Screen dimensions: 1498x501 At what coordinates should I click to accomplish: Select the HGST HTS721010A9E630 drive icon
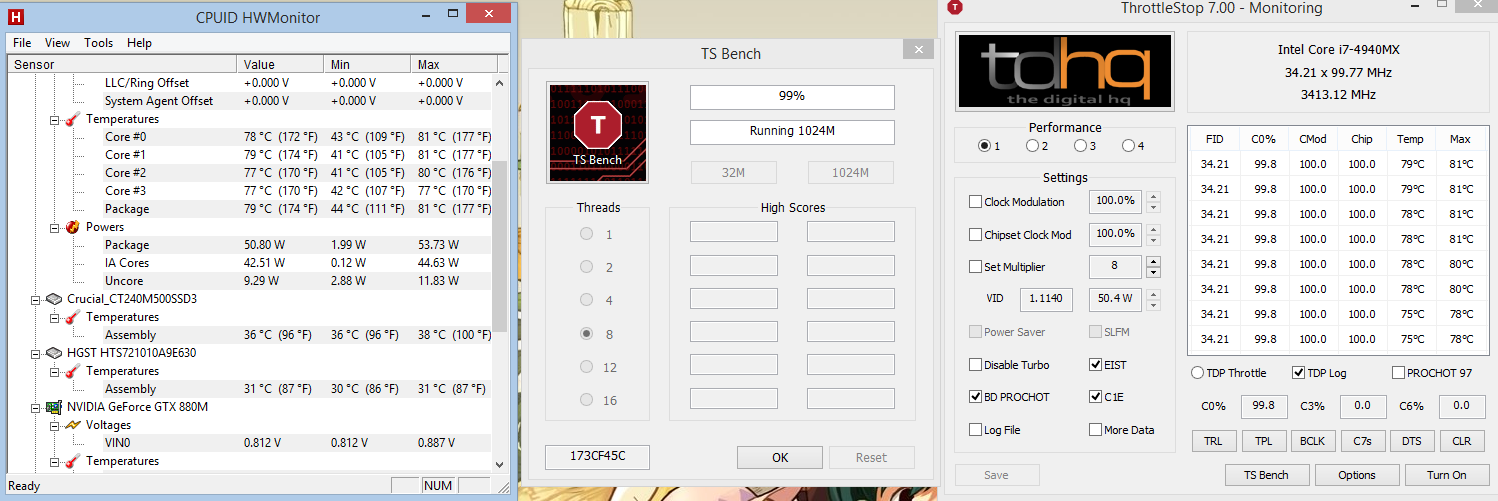pos(56,353)
